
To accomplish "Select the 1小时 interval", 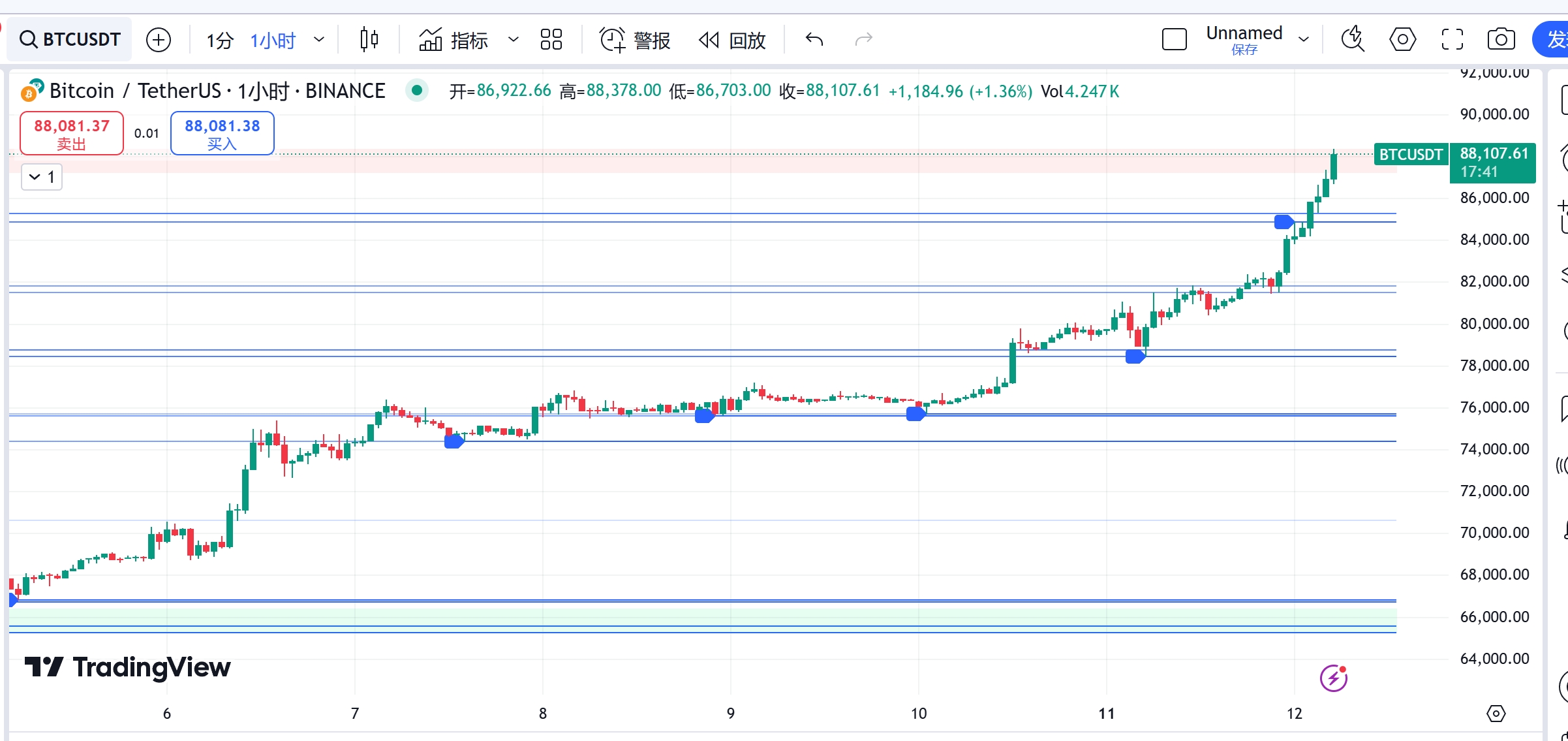I will 273,40.
